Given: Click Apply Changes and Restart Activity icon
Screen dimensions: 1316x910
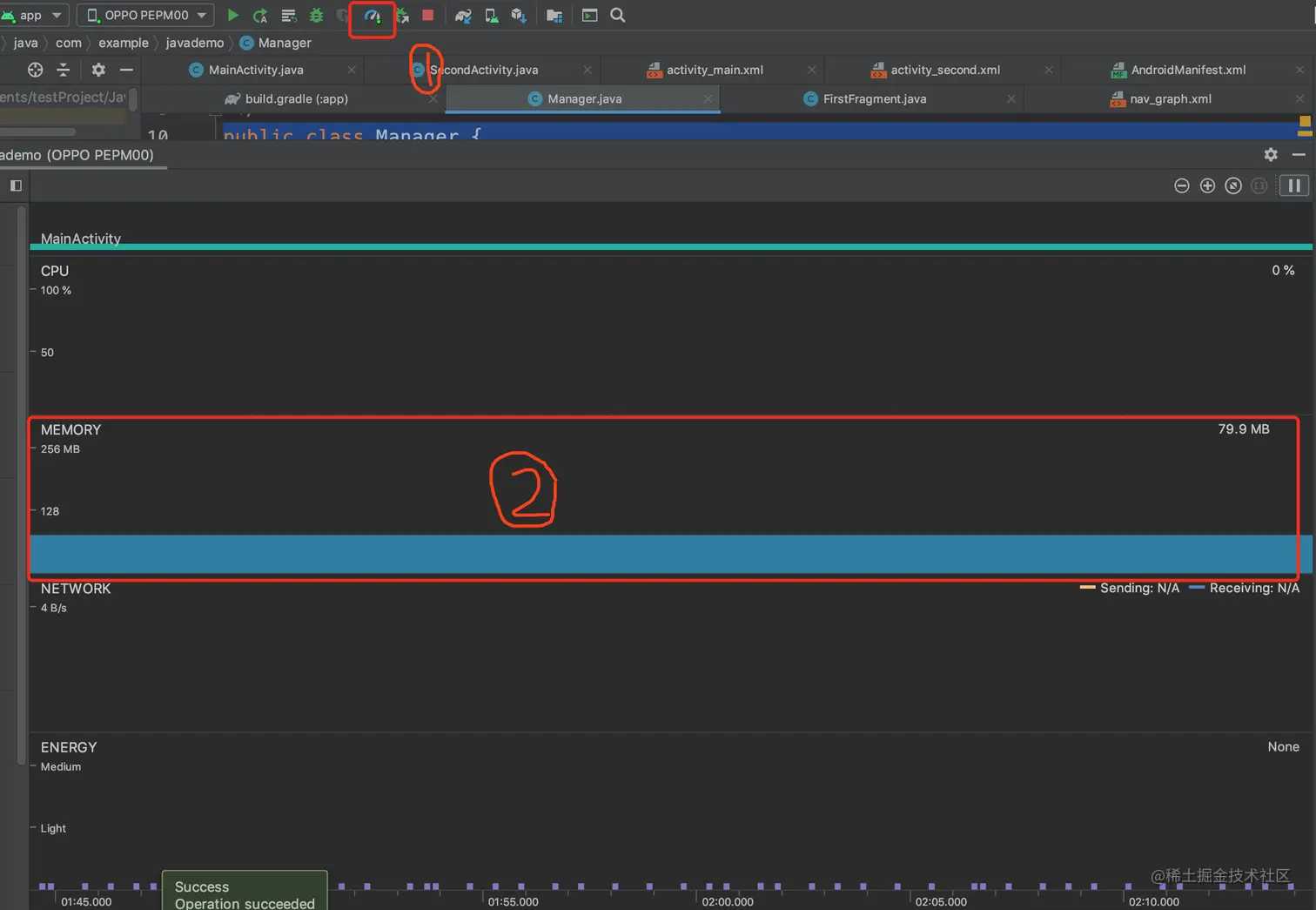Looking at the screenshot, I should click(260, 15).
